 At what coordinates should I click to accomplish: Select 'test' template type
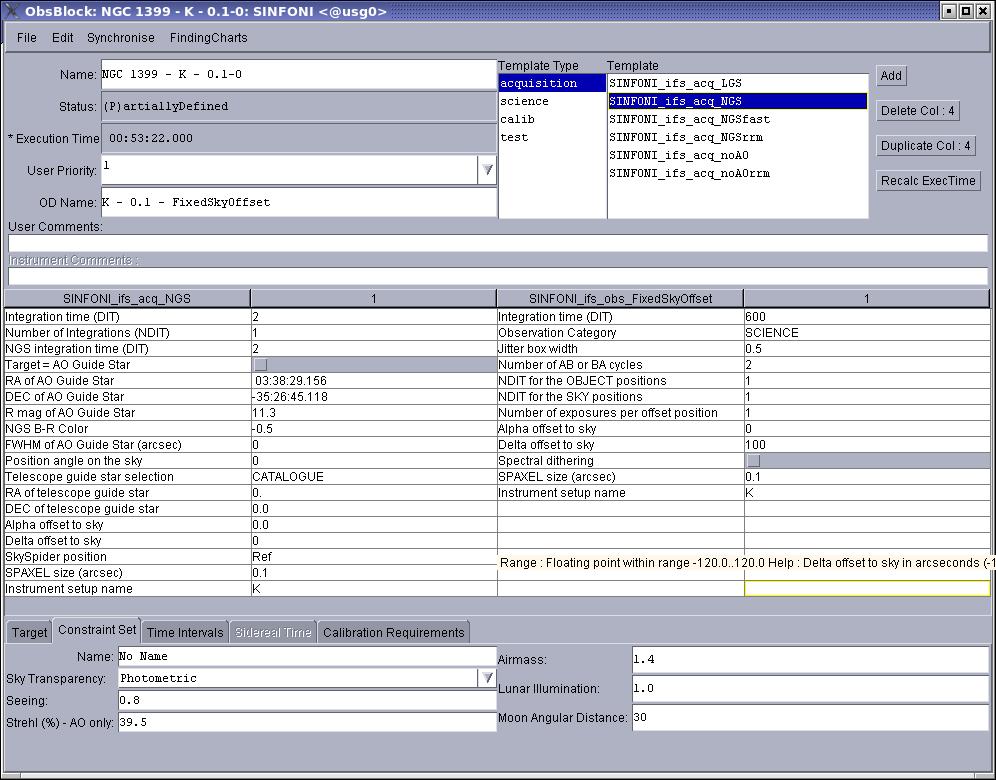pos(551,137)
